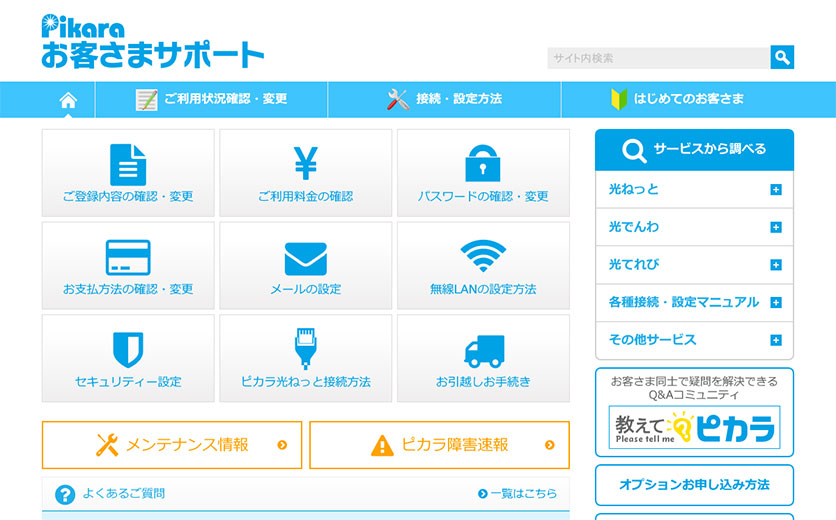The height and width of the screenshot is (520, 836).
Task: Click the 光でんわ service label
Action: click(x=633, y=227)
